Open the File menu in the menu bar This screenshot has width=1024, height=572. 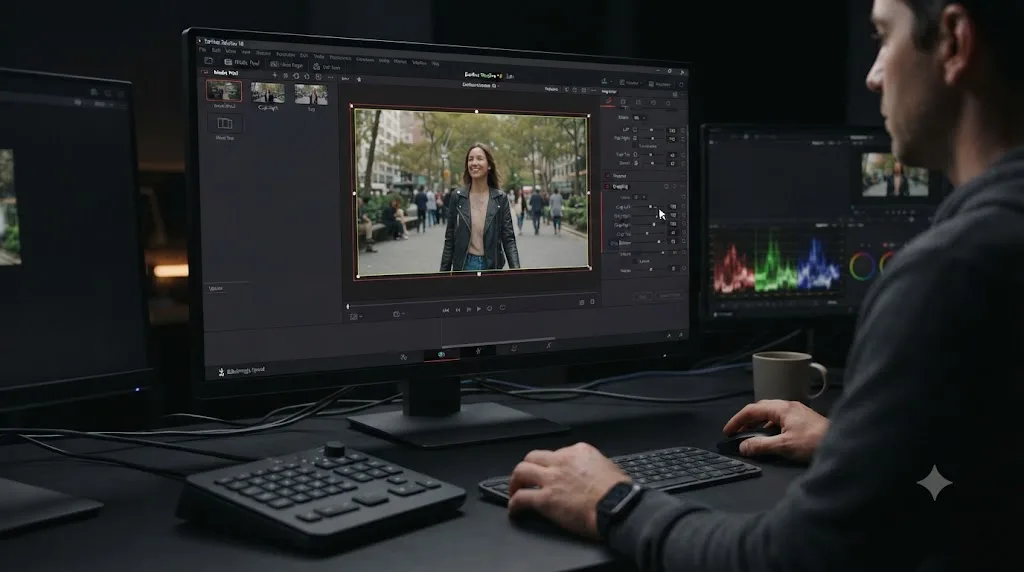[202, 50]
